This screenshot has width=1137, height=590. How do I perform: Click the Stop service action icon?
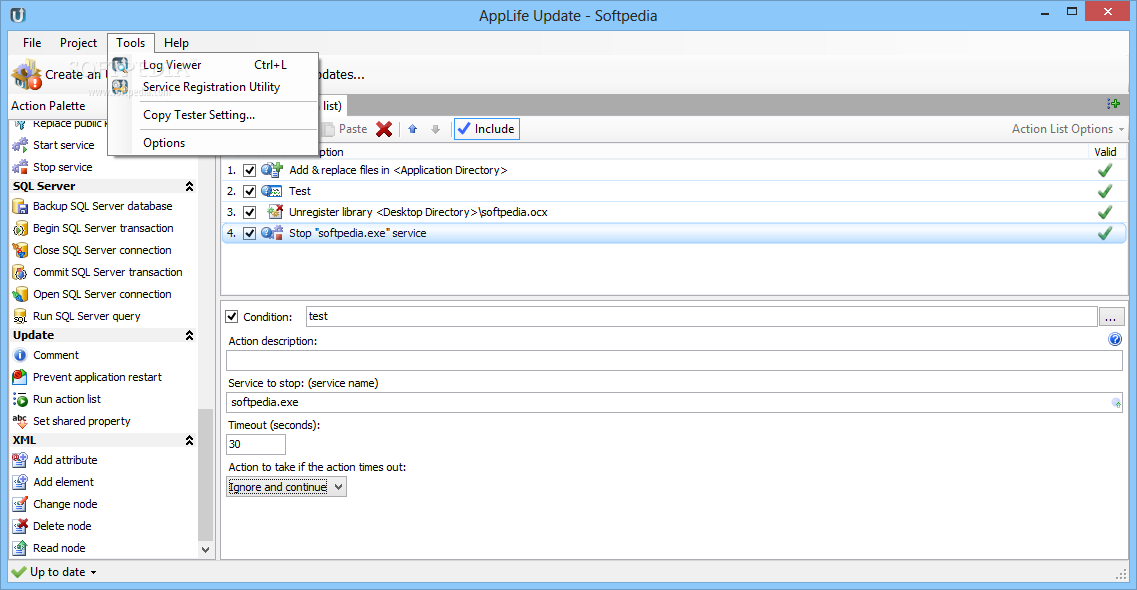point(20,167)
